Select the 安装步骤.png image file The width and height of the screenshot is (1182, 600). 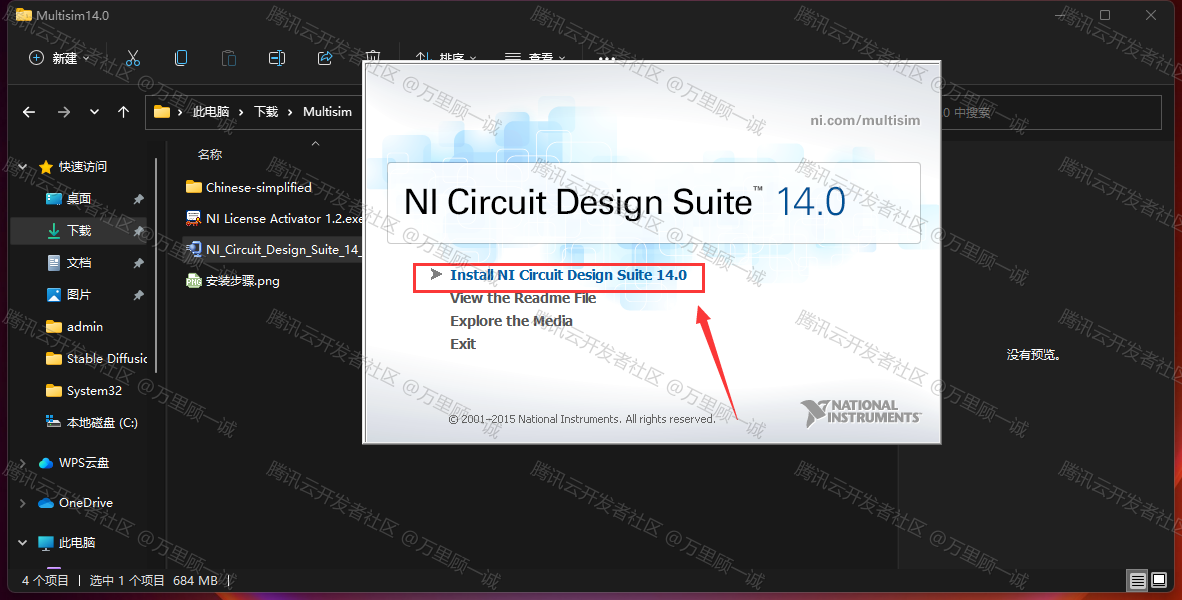coord(242,281)
